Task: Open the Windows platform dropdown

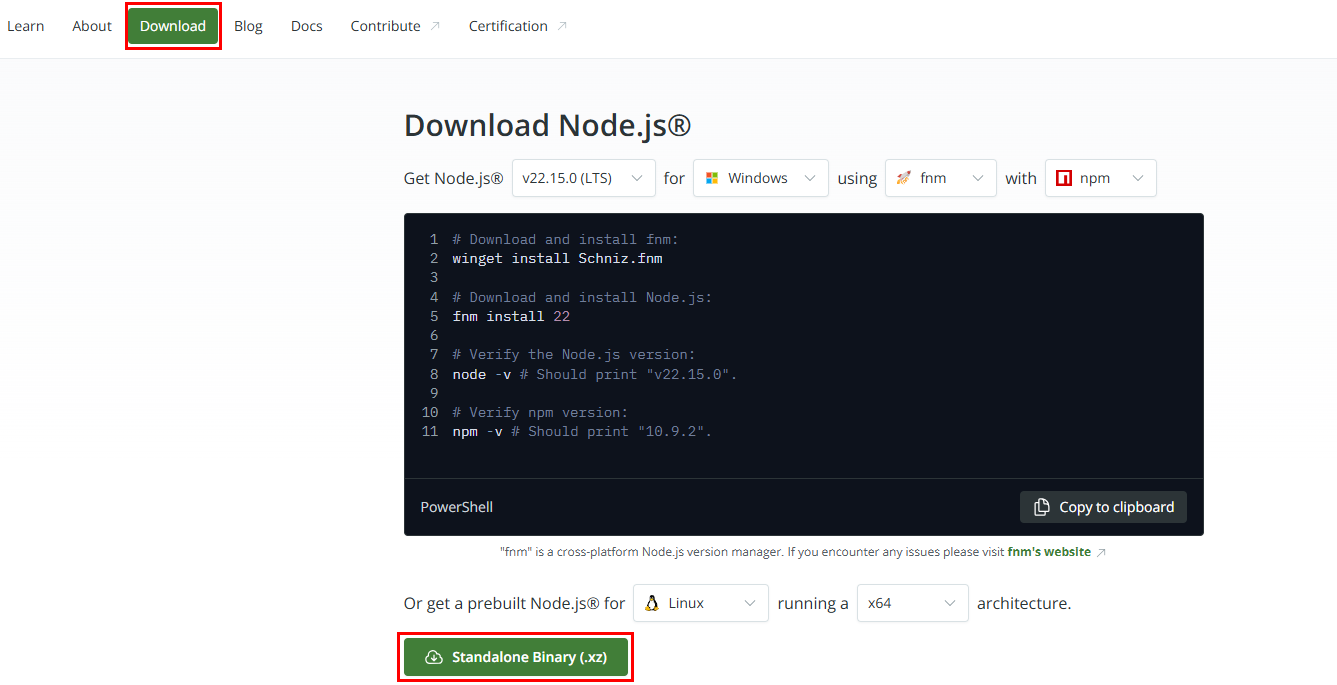Action: pyautogui.click(x=761, y=178)
